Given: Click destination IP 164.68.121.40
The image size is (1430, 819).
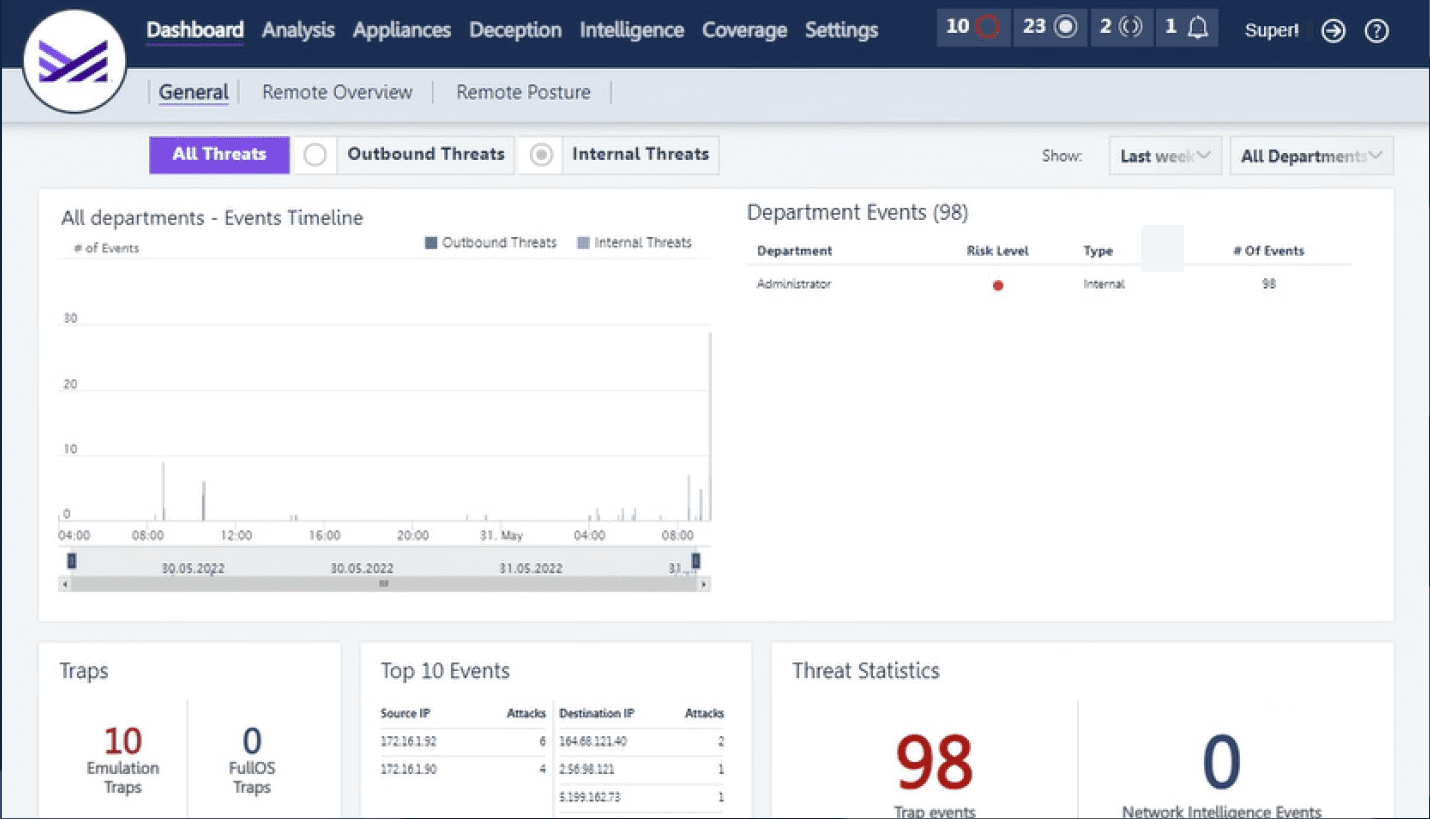Looking at the screenshot, I should click(593, 742).
